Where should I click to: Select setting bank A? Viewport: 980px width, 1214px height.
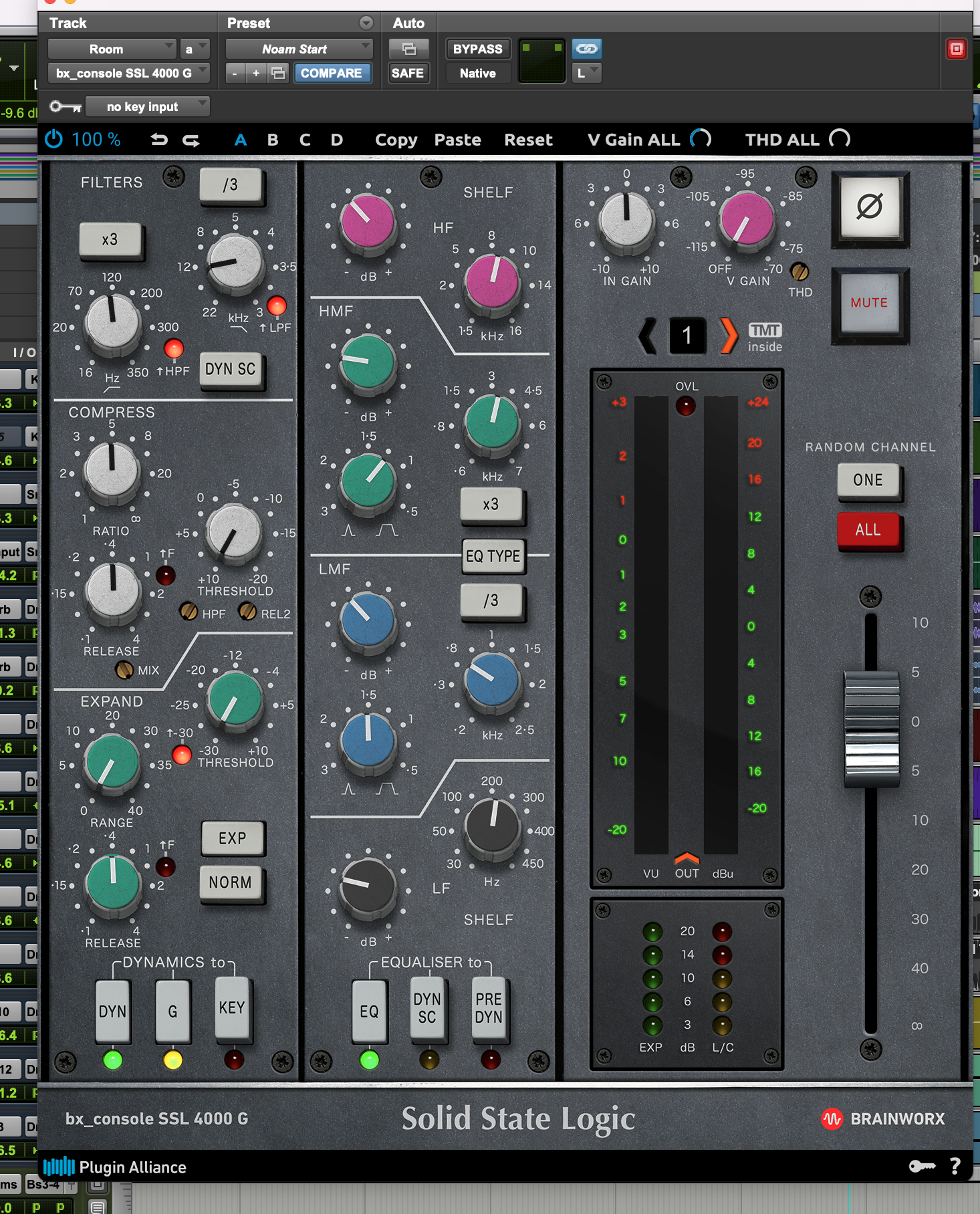pos(241,140)
